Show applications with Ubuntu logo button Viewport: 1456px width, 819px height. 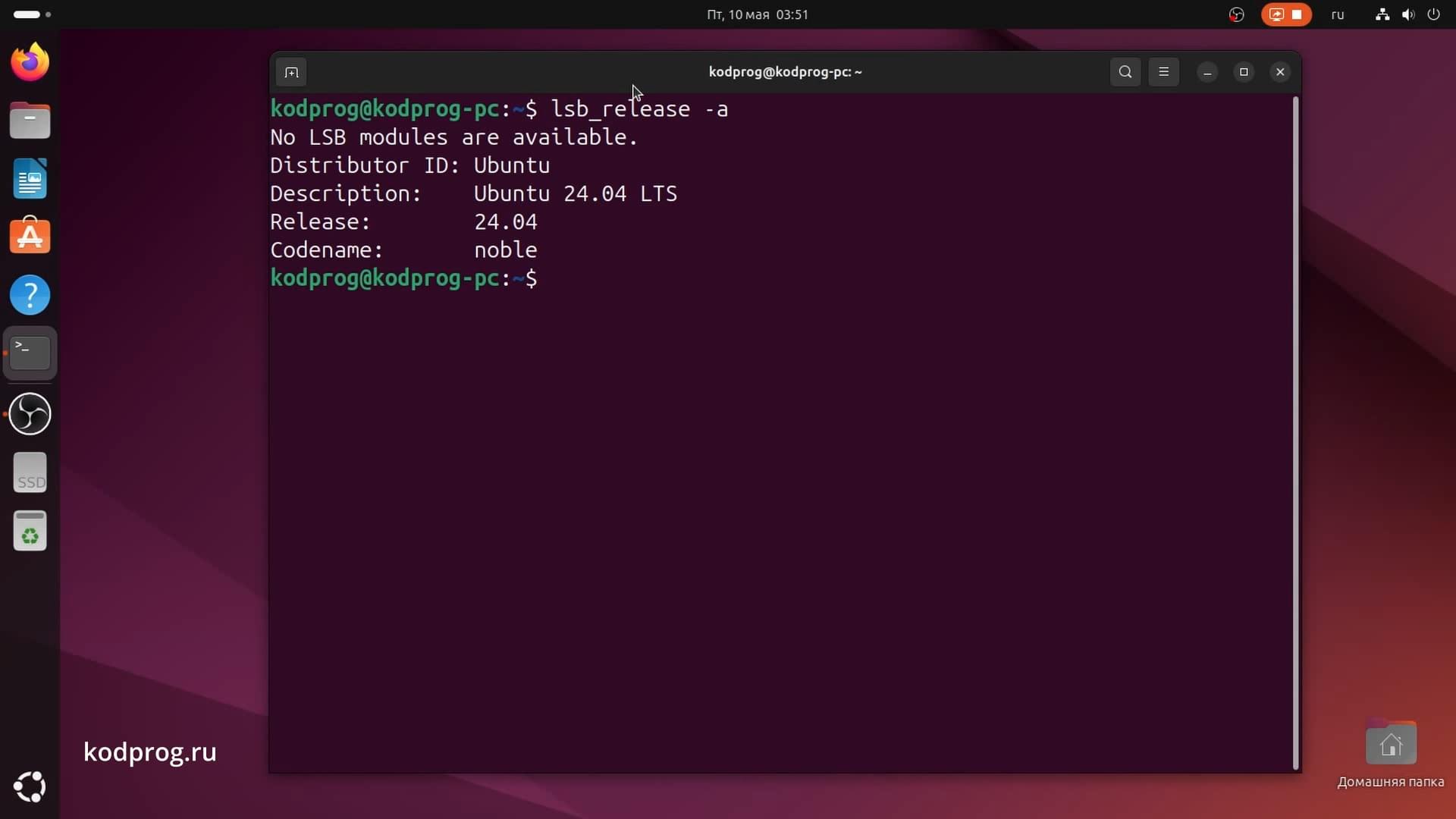pyautogui.click(x=30, y=786)
